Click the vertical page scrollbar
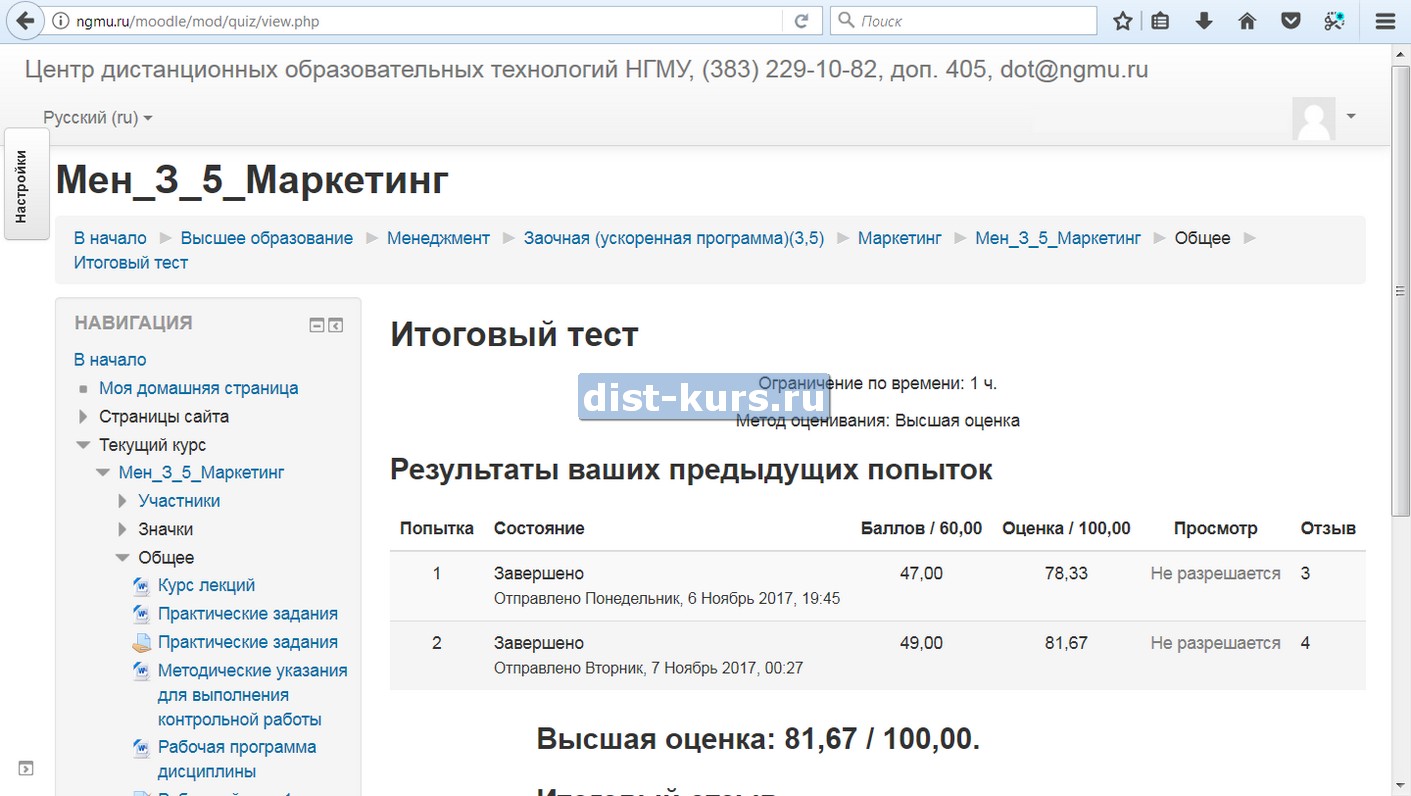Image resolution: width=1411 pixels, height=796 pixels. (x=1400, y=290)
